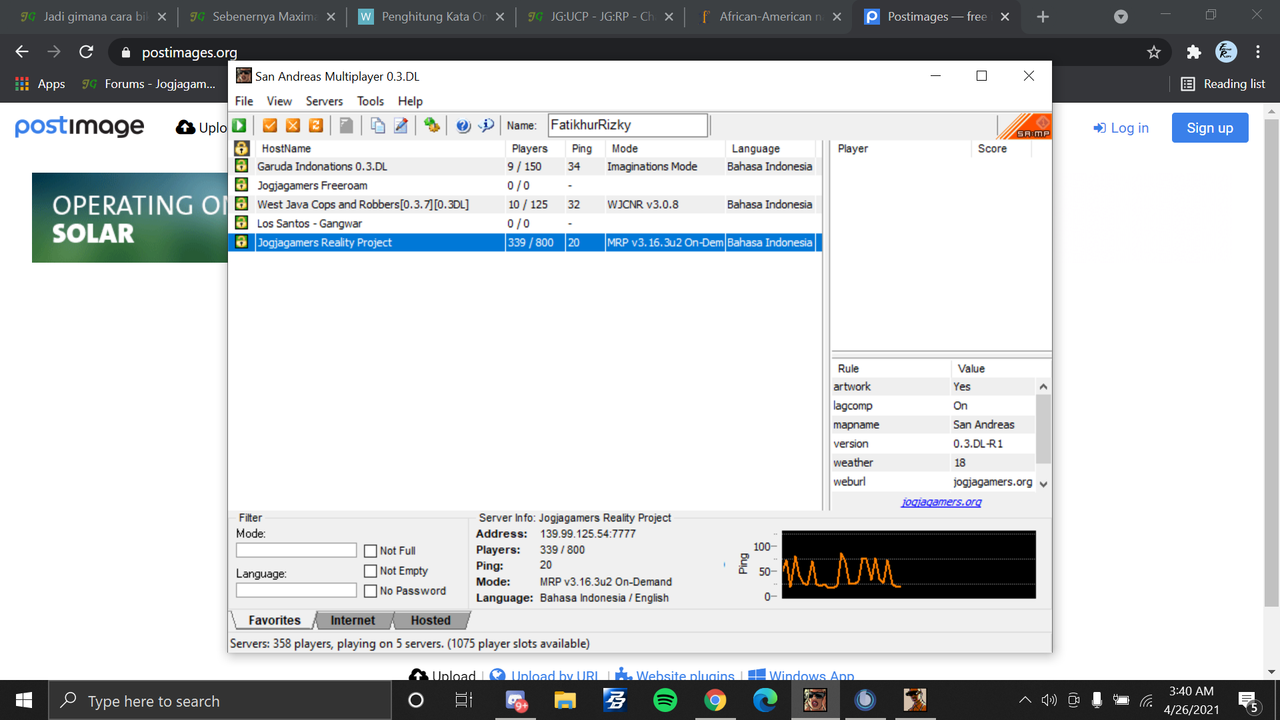Click the SA:MP logo in toolbar
This screenshot has width=1280, height=720.
click(x=1025, y=126)
